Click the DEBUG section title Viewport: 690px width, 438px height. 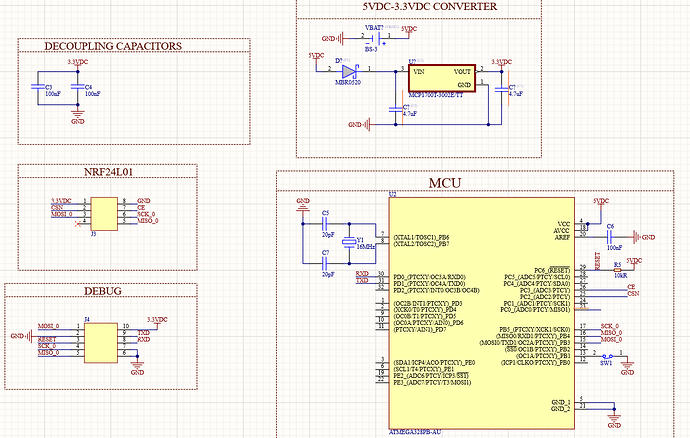(103, 291)
